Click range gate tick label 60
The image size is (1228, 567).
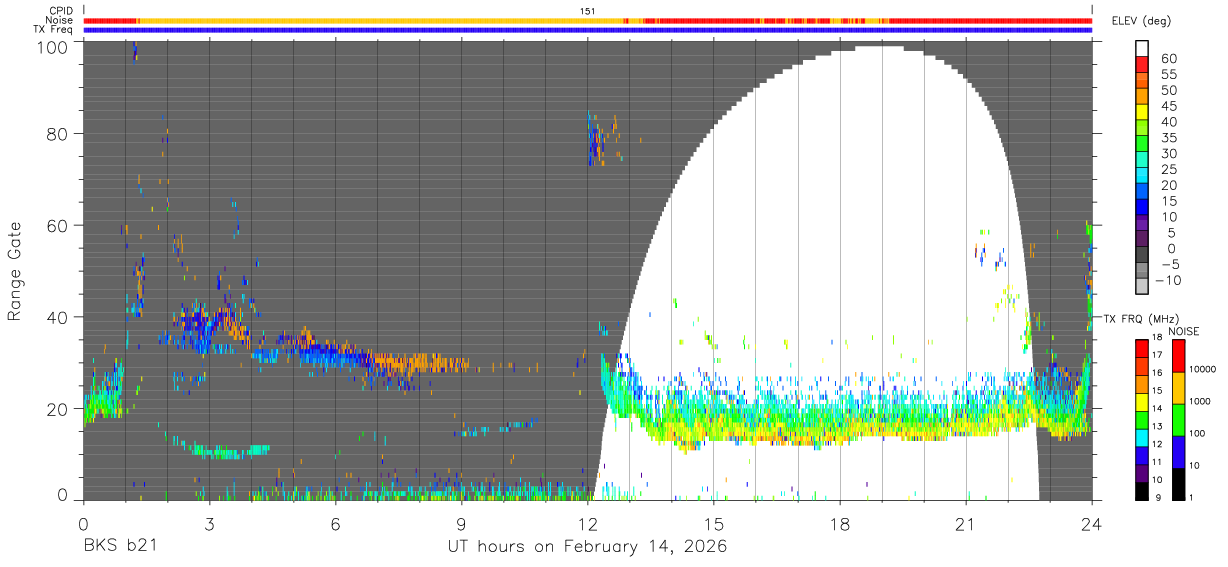[56, 226]
